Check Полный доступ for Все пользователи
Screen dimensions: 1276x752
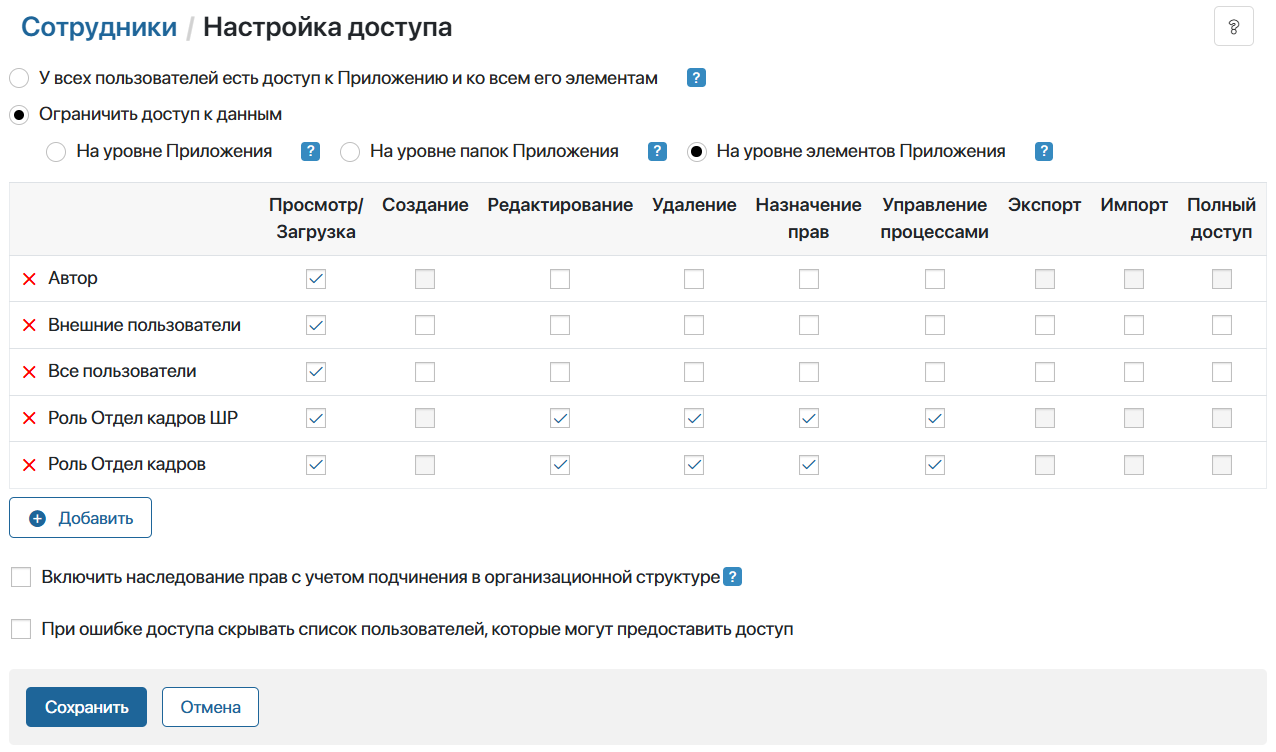point(1222,372)
